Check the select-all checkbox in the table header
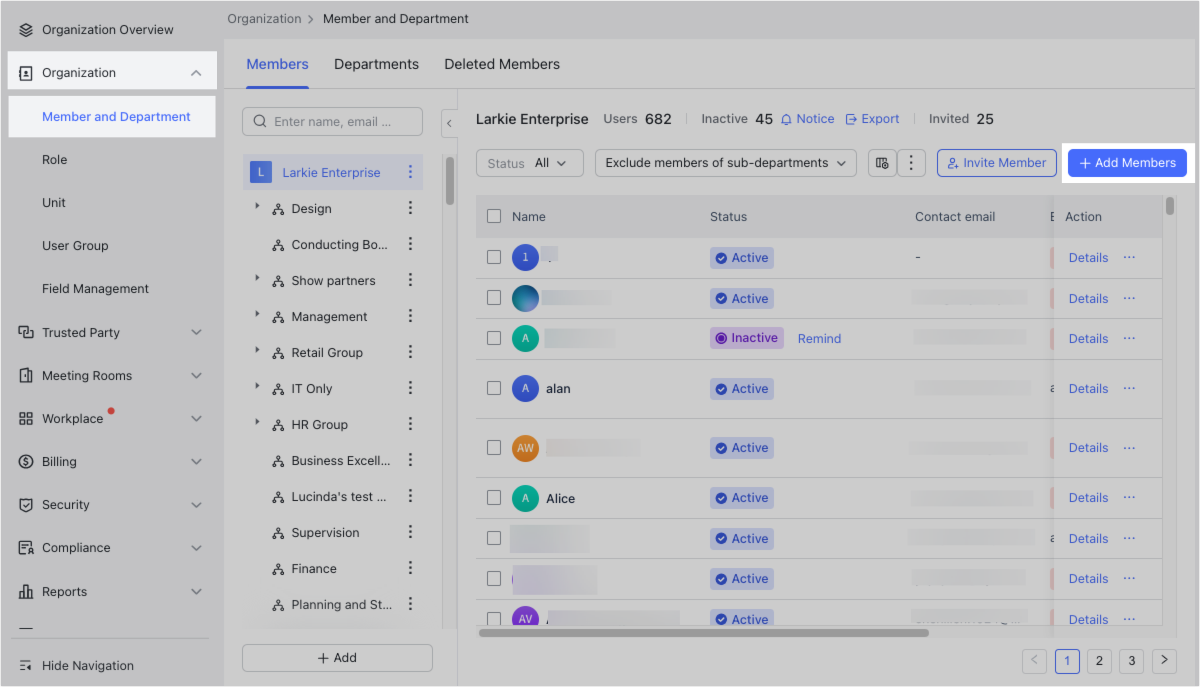 pos(493,216)
